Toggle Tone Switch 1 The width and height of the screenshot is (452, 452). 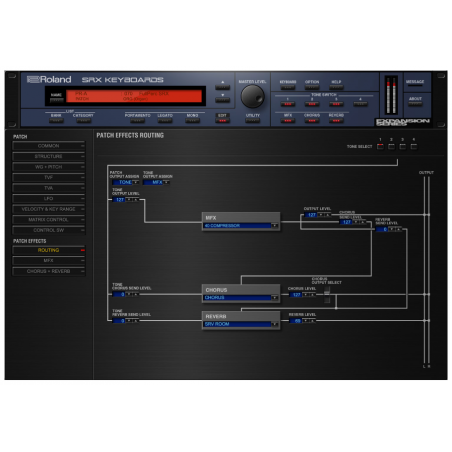coord(288,104)
